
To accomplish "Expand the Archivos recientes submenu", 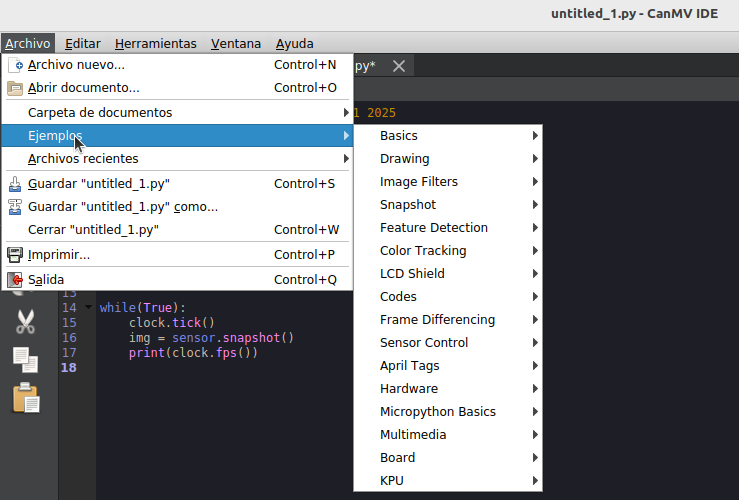I will click(177, 159).
